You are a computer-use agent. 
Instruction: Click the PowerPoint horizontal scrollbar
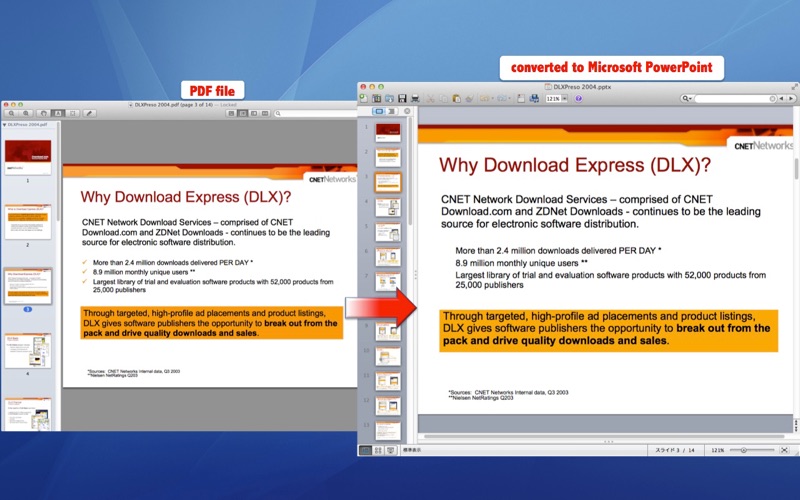click(x=604, y=437)
